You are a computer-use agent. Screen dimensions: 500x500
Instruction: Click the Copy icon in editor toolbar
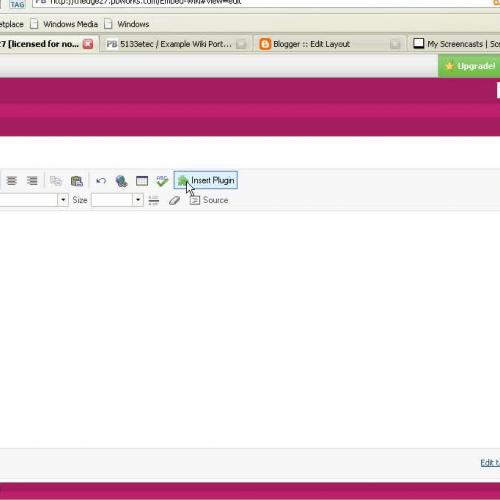[56, 181]
